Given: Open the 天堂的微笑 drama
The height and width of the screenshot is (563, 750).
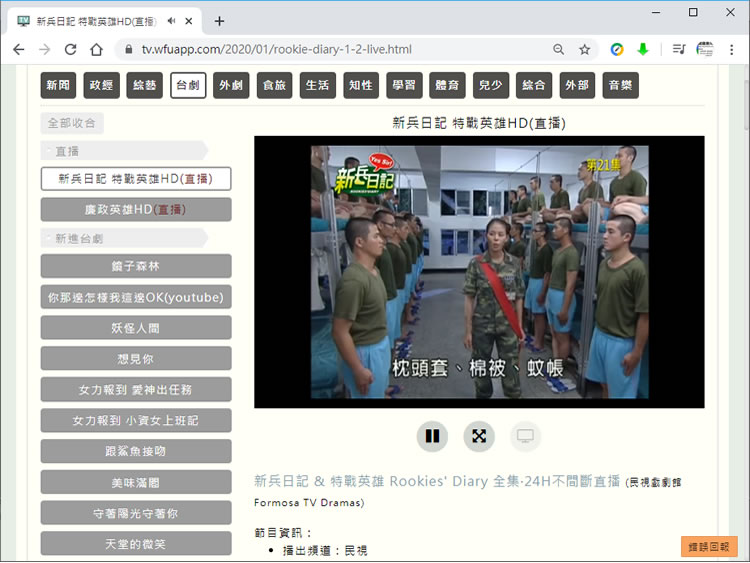Looking at the screenshot, I should click(136, 543).
